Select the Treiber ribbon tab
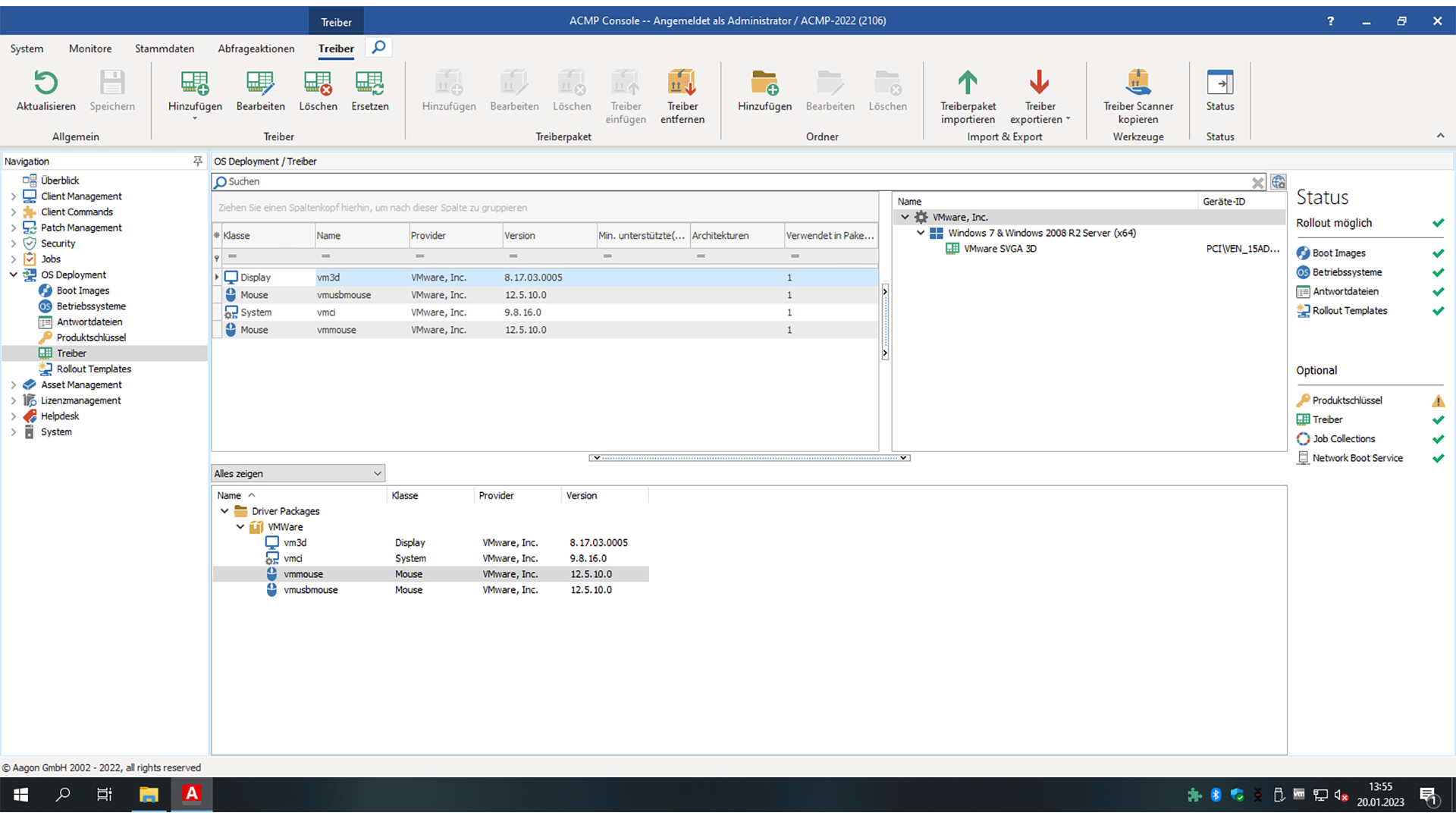Screen dimensions: 1456x819 [x=336, y=49]
